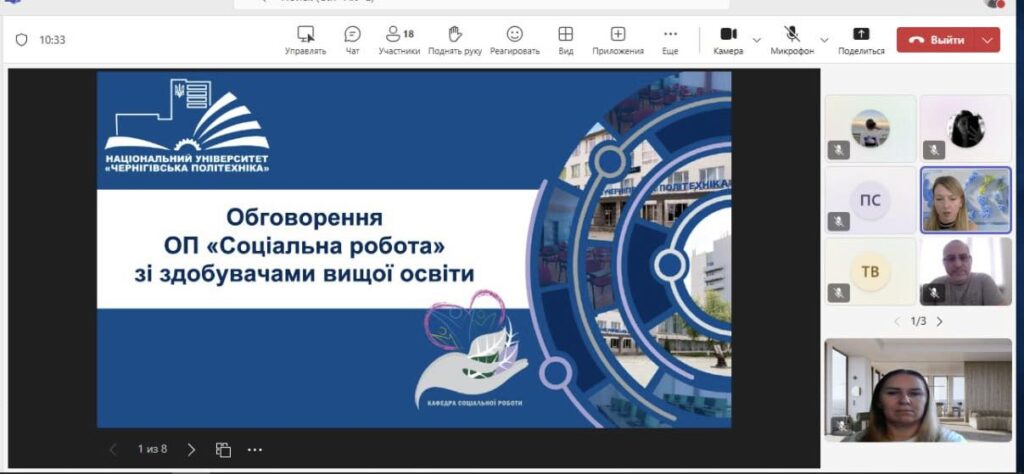The height and width of the screenshot is (474, 1024).
Task: Open Приложения (Apps) panel
Action: pyautogui.click(x=618, y=35)
